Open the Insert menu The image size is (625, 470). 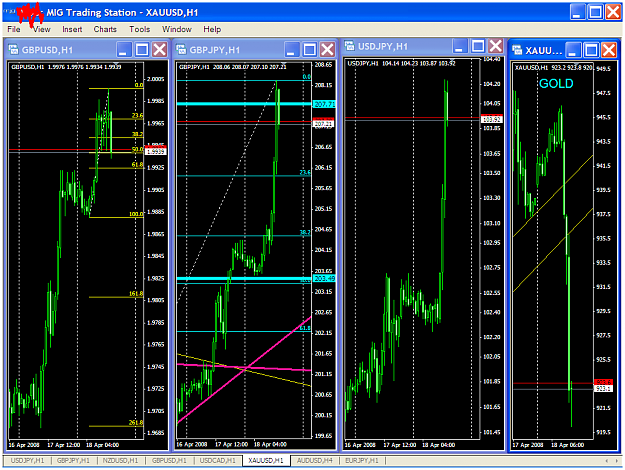(72, 29)
